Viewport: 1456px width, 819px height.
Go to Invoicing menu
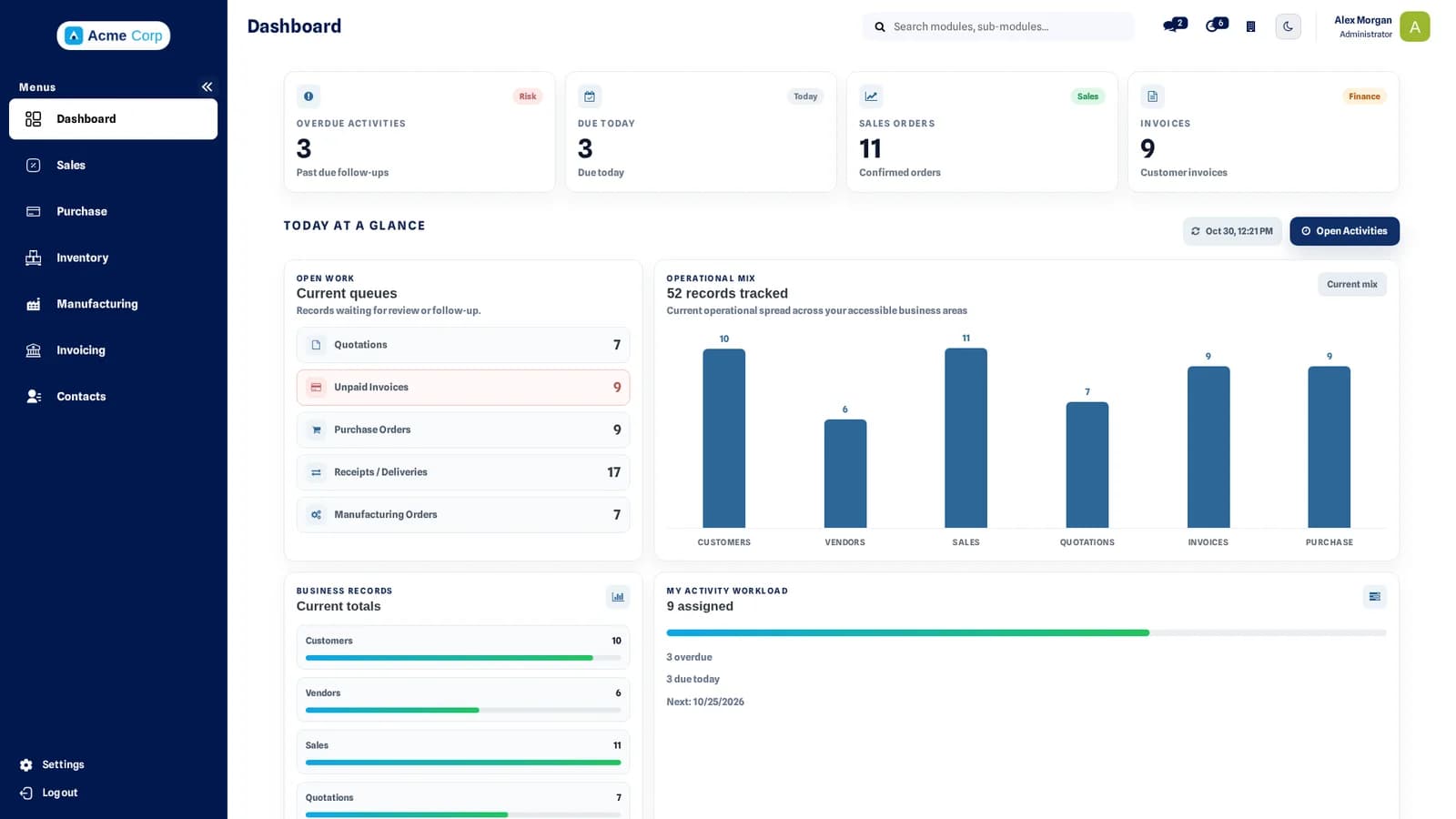tap(113, 350)
